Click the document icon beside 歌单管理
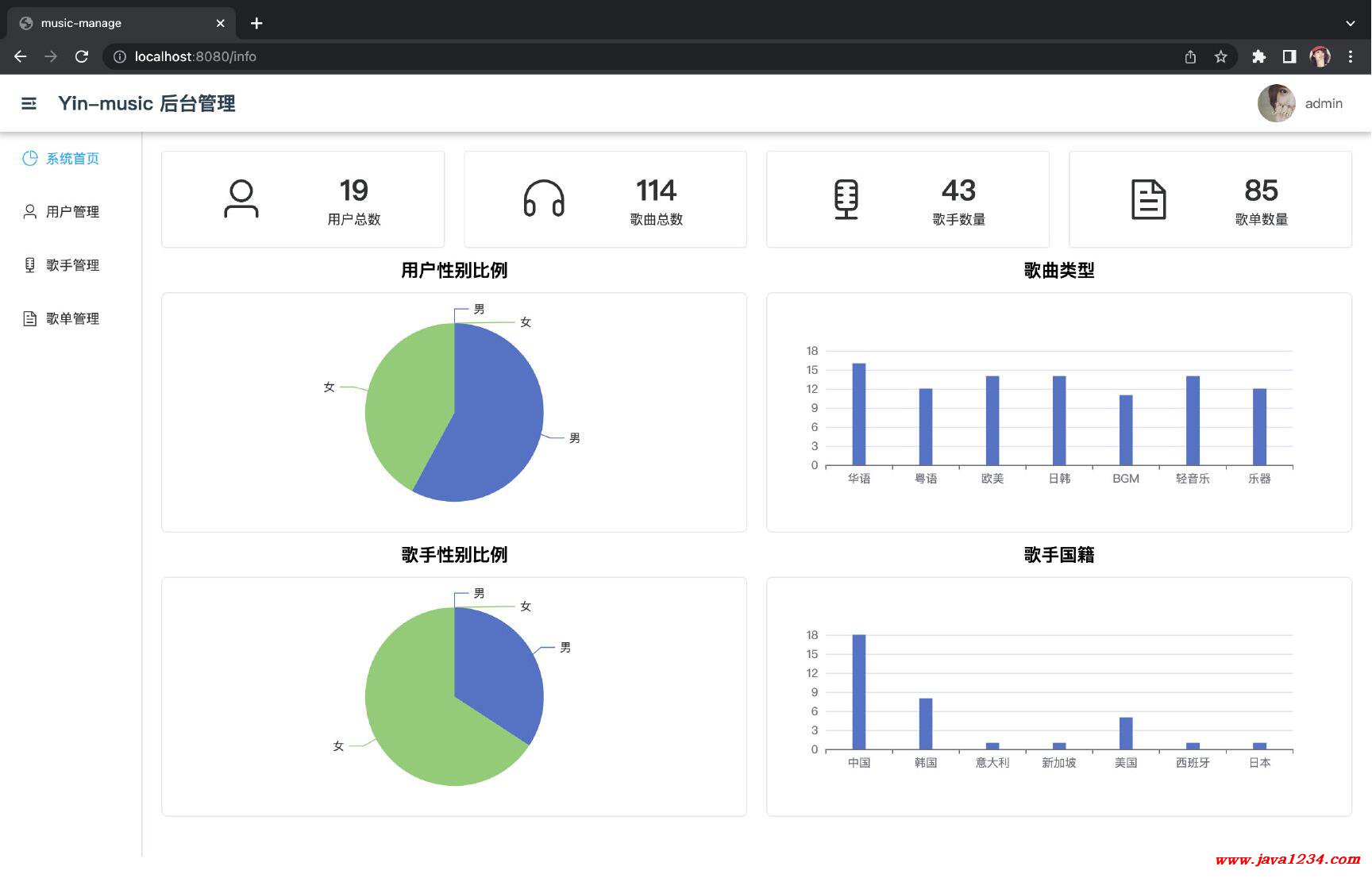1372x878 pixels. click(x=30, y=318)
